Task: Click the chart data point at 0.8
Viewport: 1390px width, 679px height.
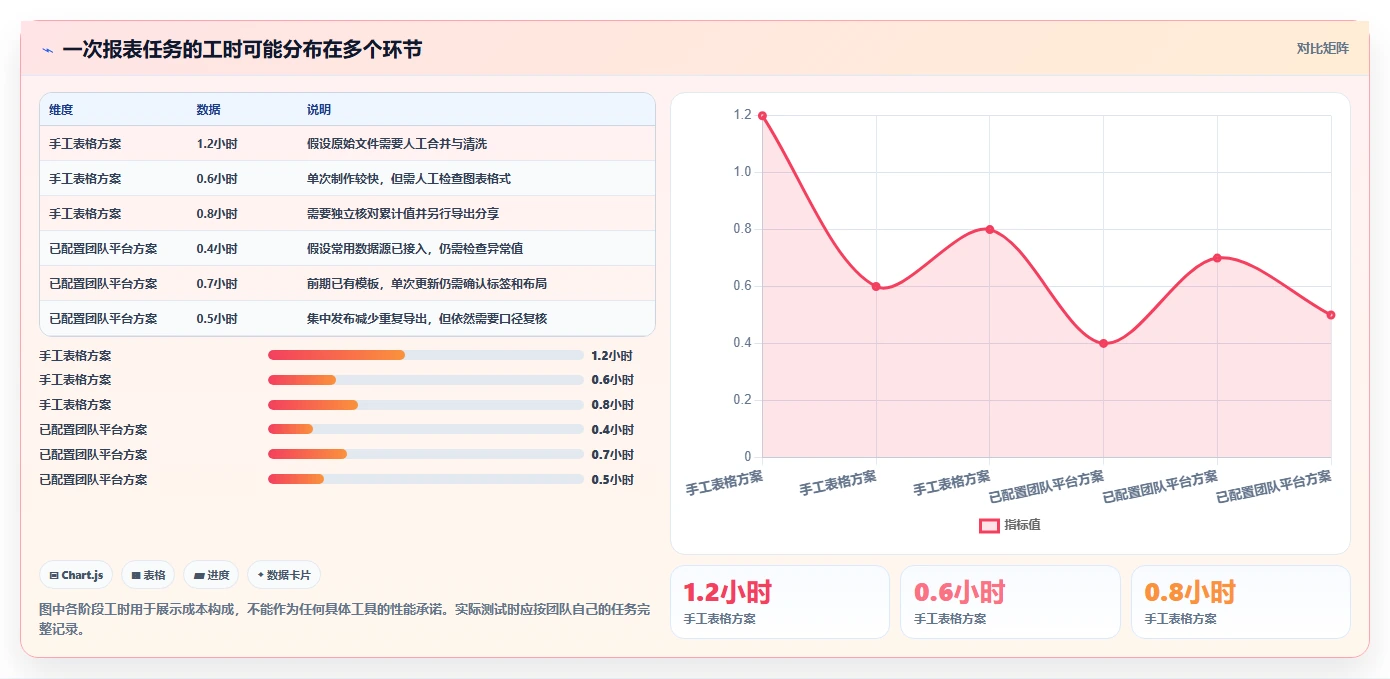Action: pyautogui.click(x=990, y=230)
